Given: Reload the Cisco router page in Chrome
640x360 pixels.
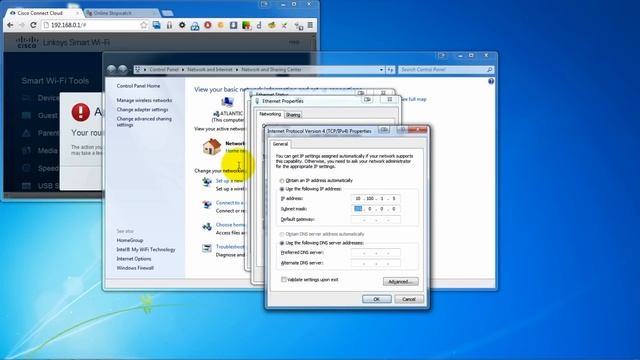Looking at the screenshot, I should tap(33, 25).
